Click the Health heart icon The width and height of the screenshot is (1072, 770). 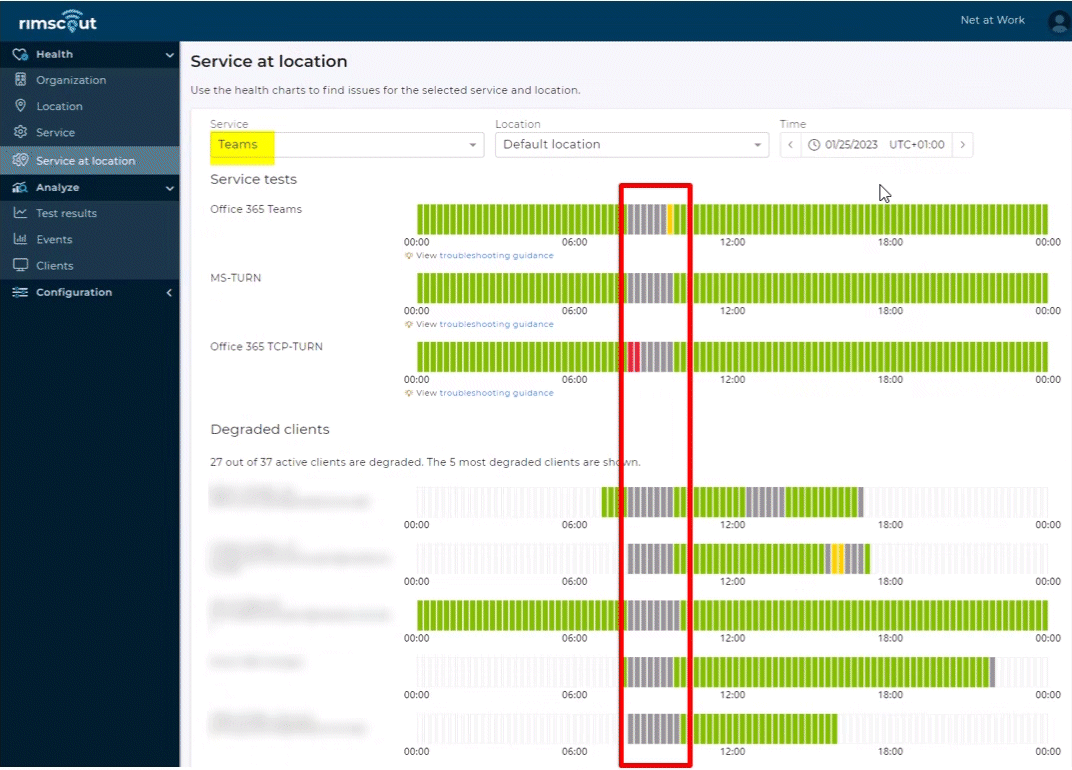click(x=20, y=54)
